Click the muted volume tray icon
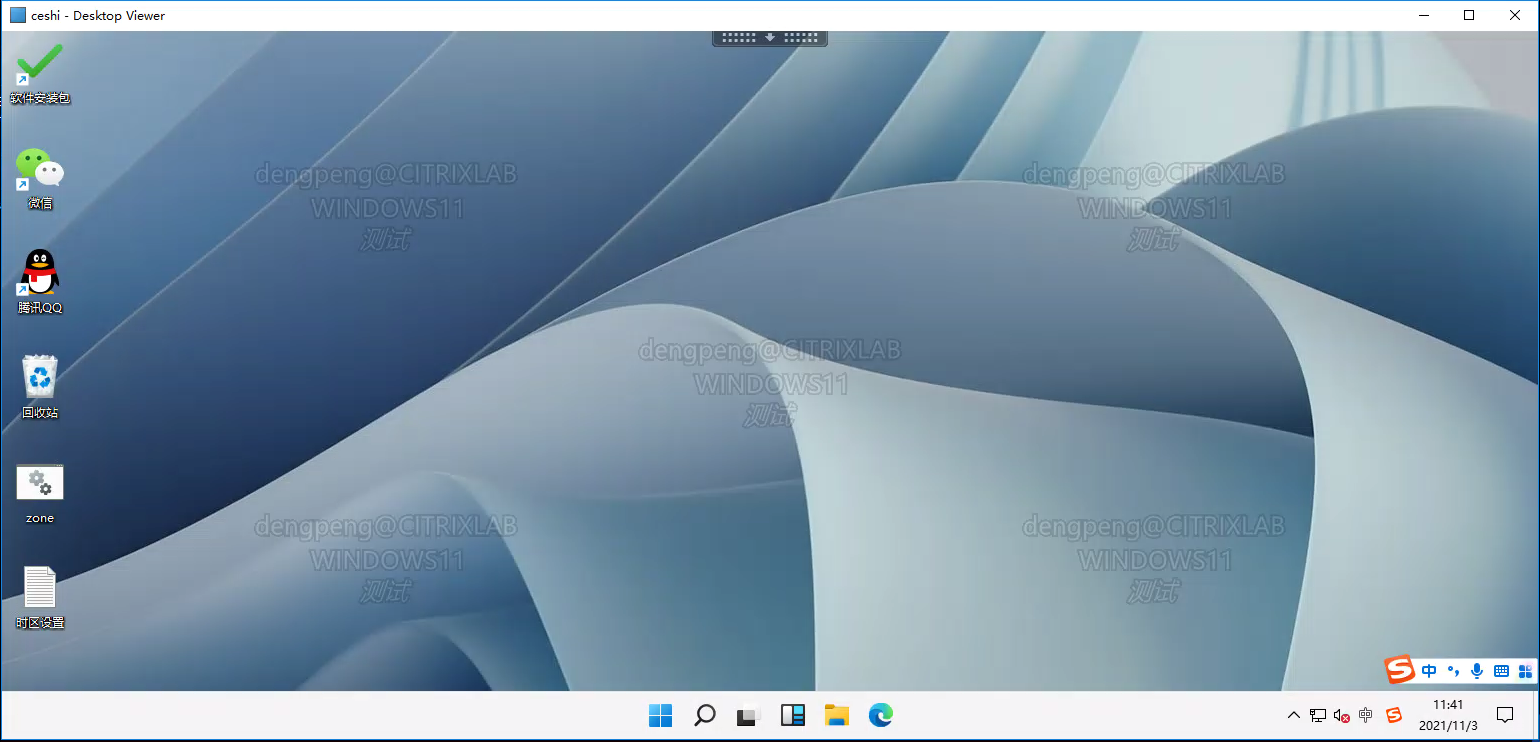 (1342, 715)
